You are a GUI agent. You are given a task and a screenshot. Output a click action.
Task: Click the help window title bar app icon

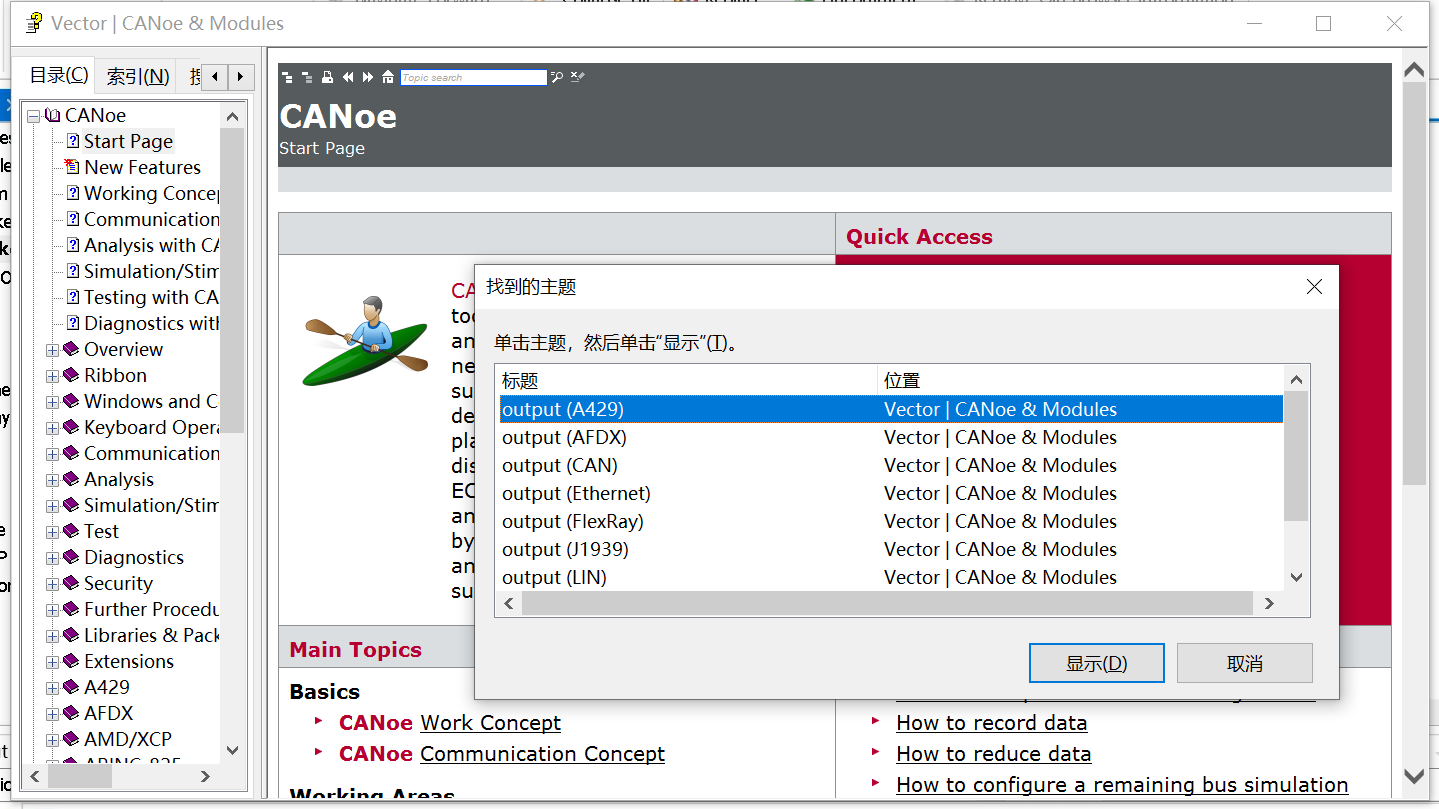pyautogui.click(x=33, y=23)
